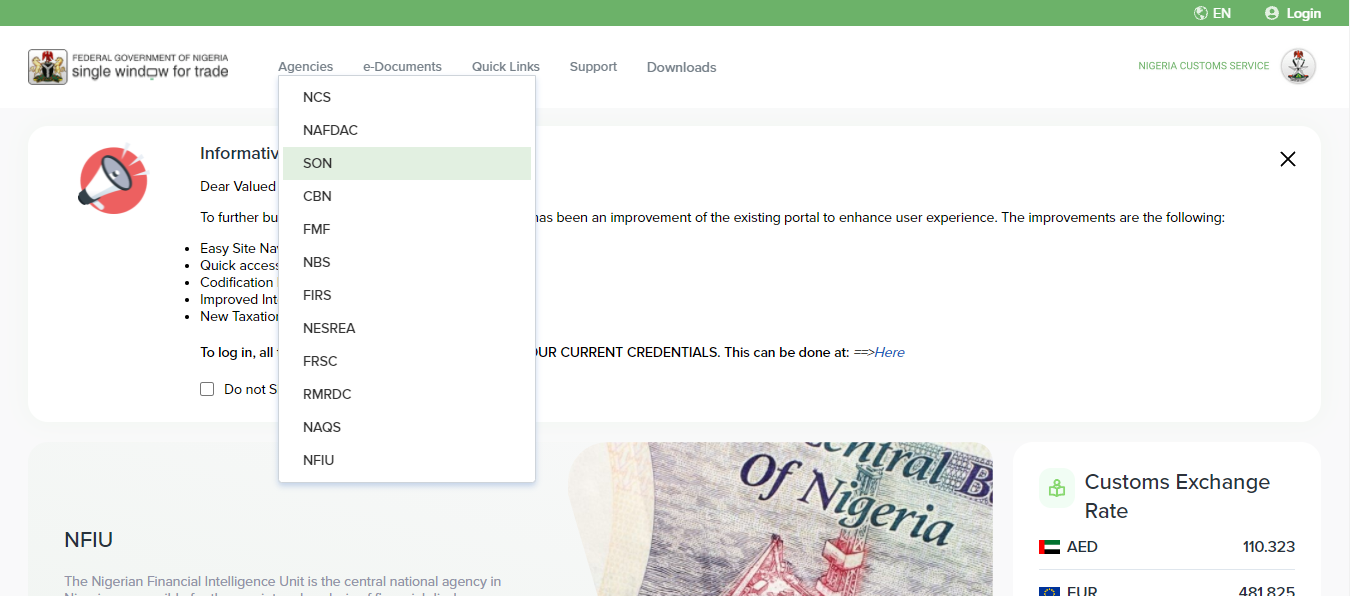Viewport: 1350px width, 596px height.
Task: Click the NIGERIA CUSTOMS SERVICE text link
Action: coord(1204,66)
